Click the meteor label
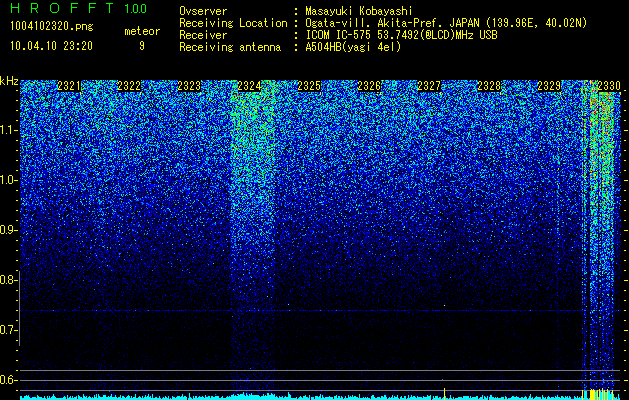The width and height of the screenshot is (629, 400). click(142, 31)
